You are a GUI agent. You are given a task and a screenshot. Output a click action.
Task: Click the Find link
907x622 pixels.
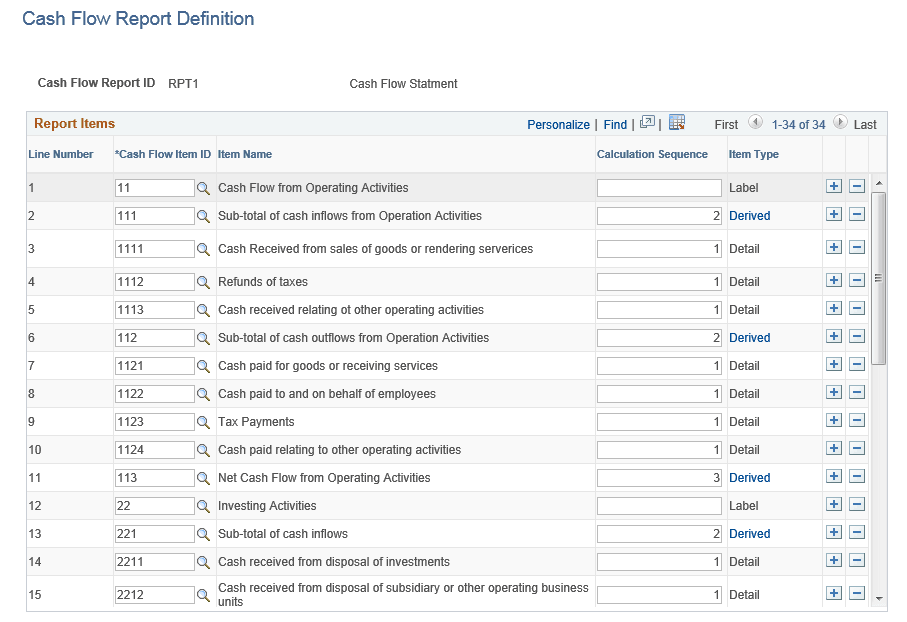tap(615, 123)
